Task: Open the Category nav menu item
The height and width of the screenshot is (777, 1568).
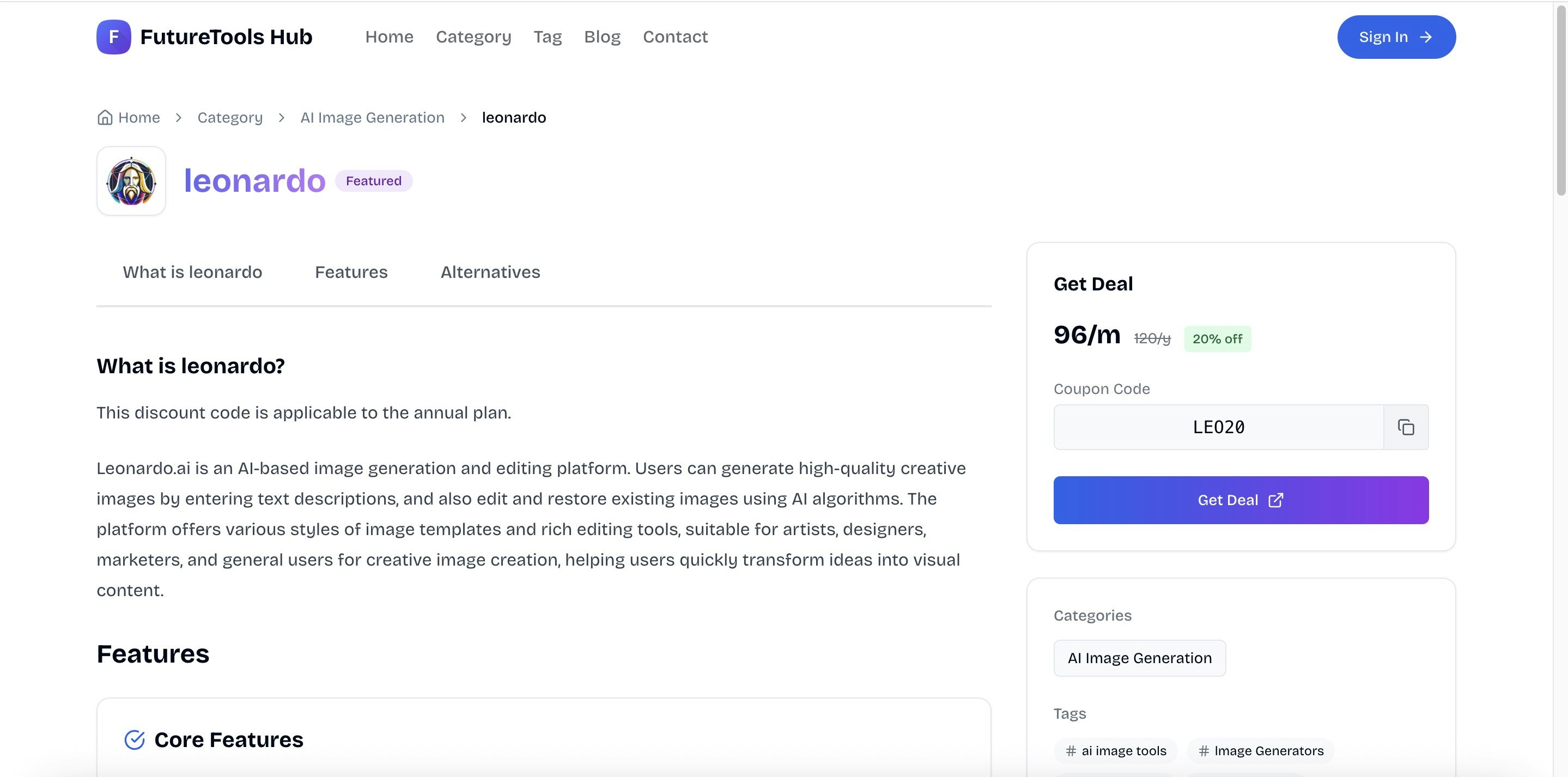Action: (x=473, y=37)
